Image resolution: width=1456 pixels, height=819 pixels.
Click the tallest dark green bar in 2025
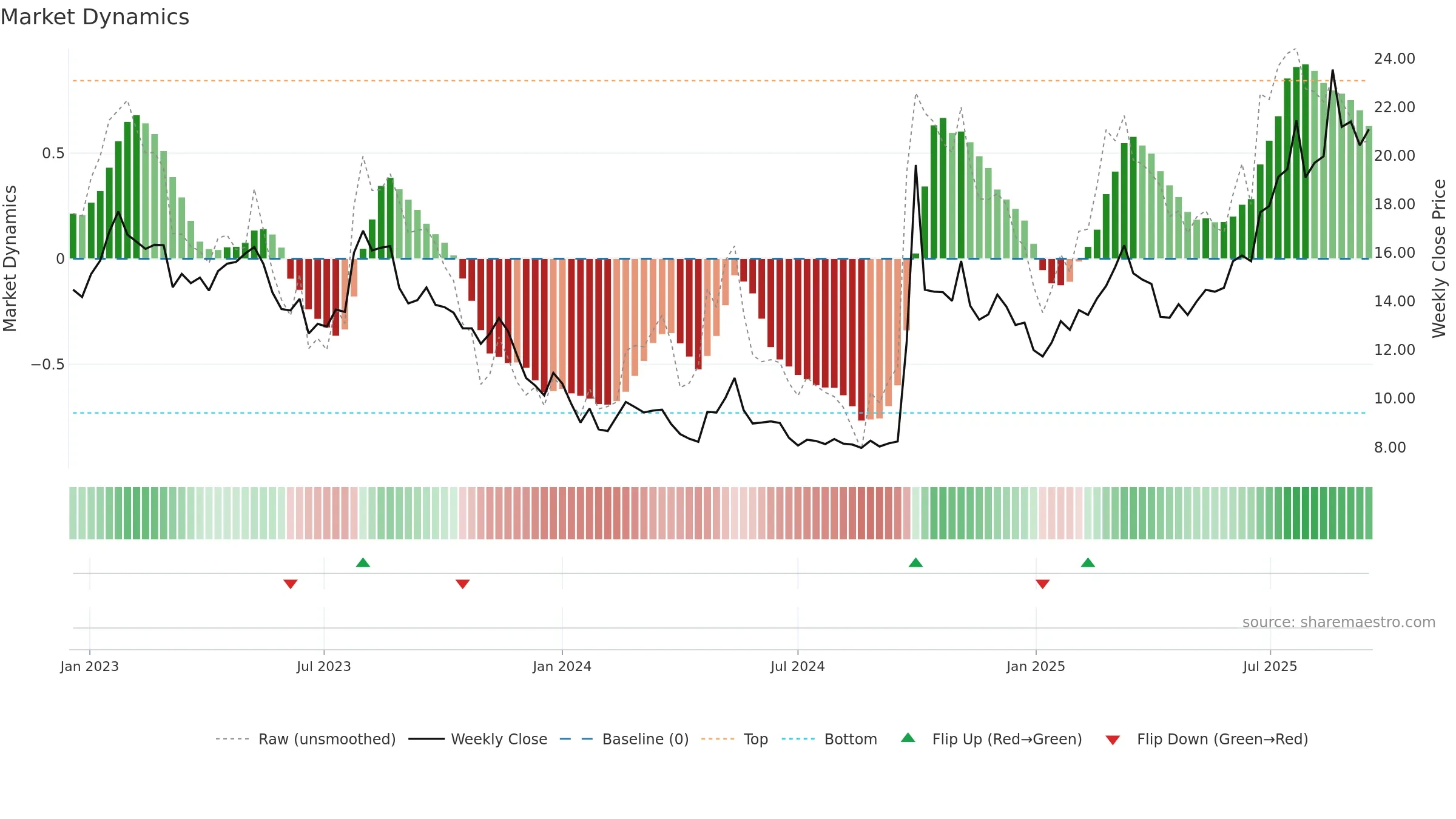[x=1306, y=161]
